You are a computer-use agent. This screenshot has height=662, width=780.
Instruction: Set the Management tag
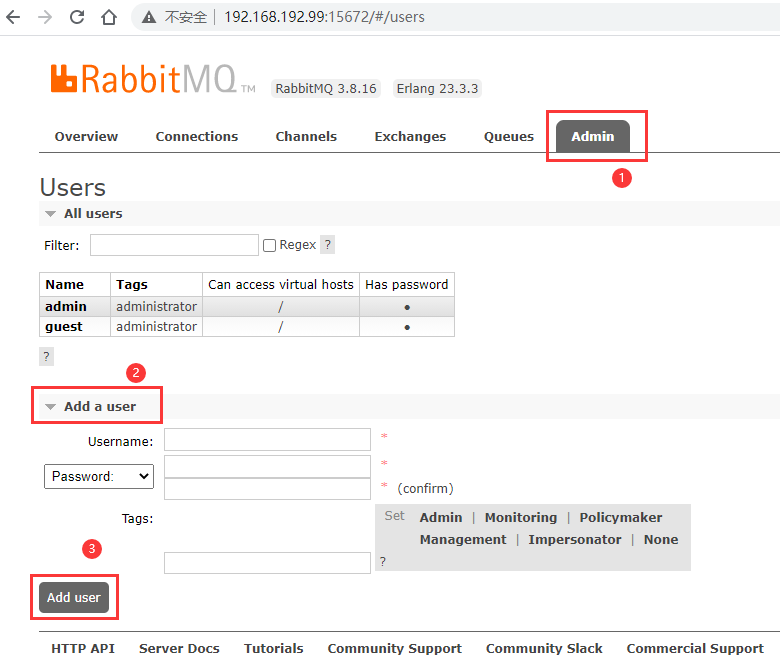click(463, 540)
